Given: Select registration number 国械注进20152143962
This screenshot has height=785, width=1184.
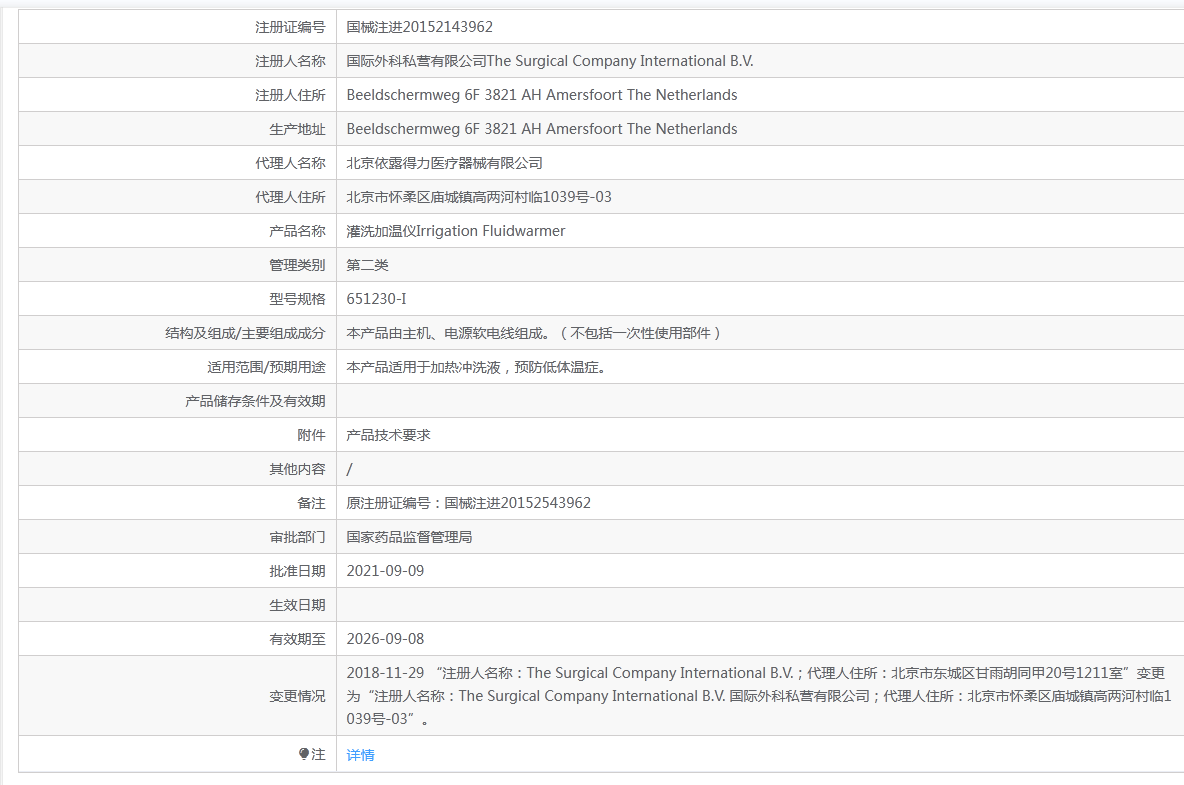Looking at the screenshot, I should [420, 27].
